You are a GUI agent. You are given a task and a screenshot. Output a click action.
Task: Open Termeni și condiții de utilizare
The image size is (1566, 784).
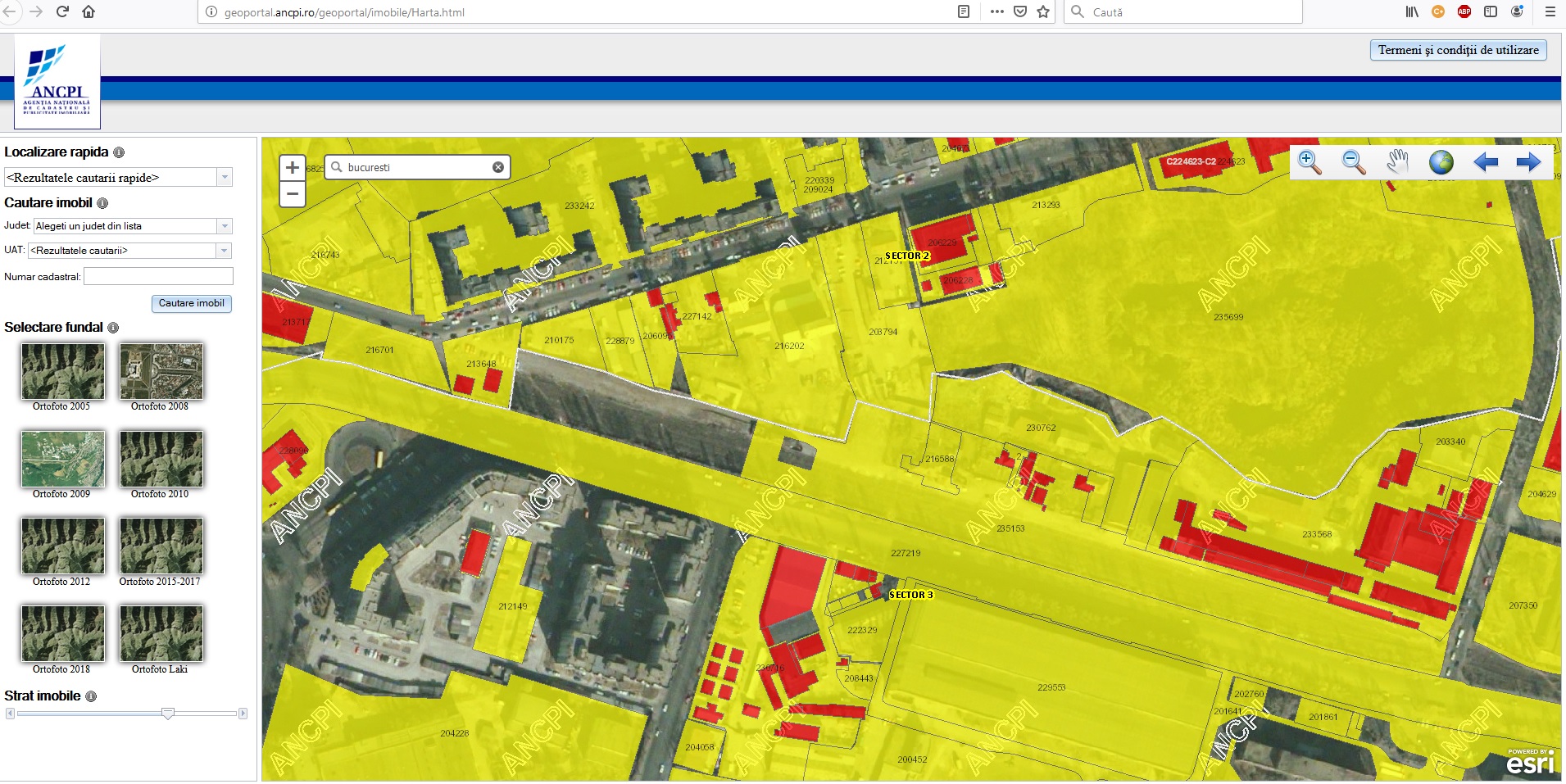point(1458,50)
